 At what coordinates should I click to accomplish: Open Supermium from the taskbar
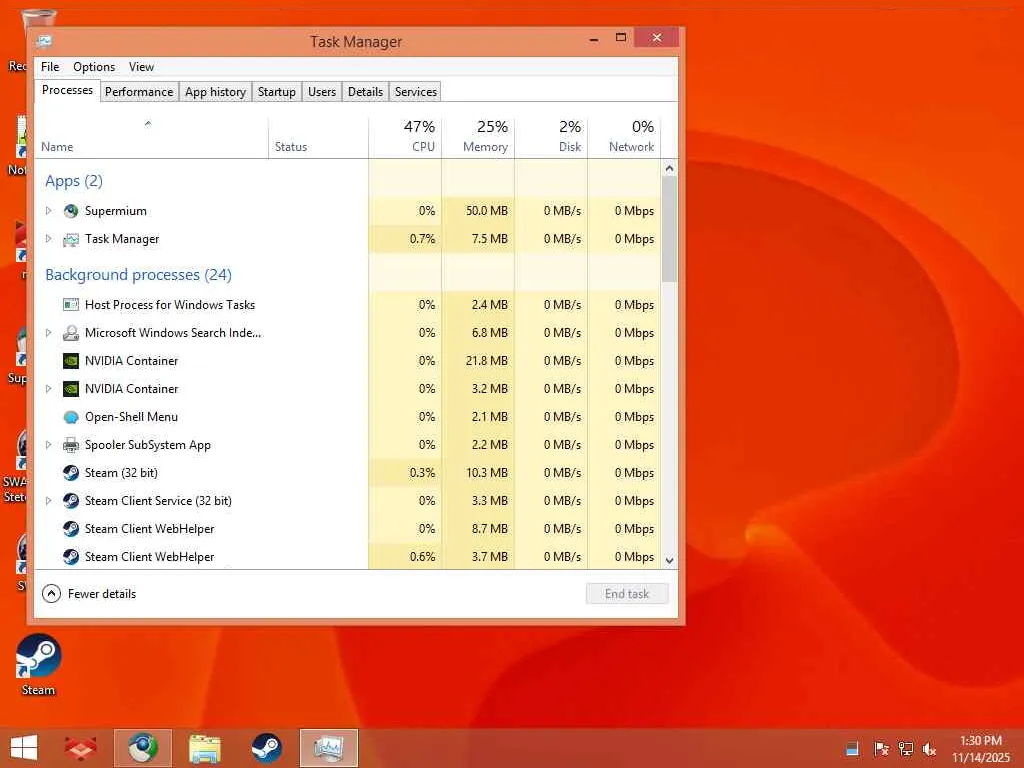point(142,748)
